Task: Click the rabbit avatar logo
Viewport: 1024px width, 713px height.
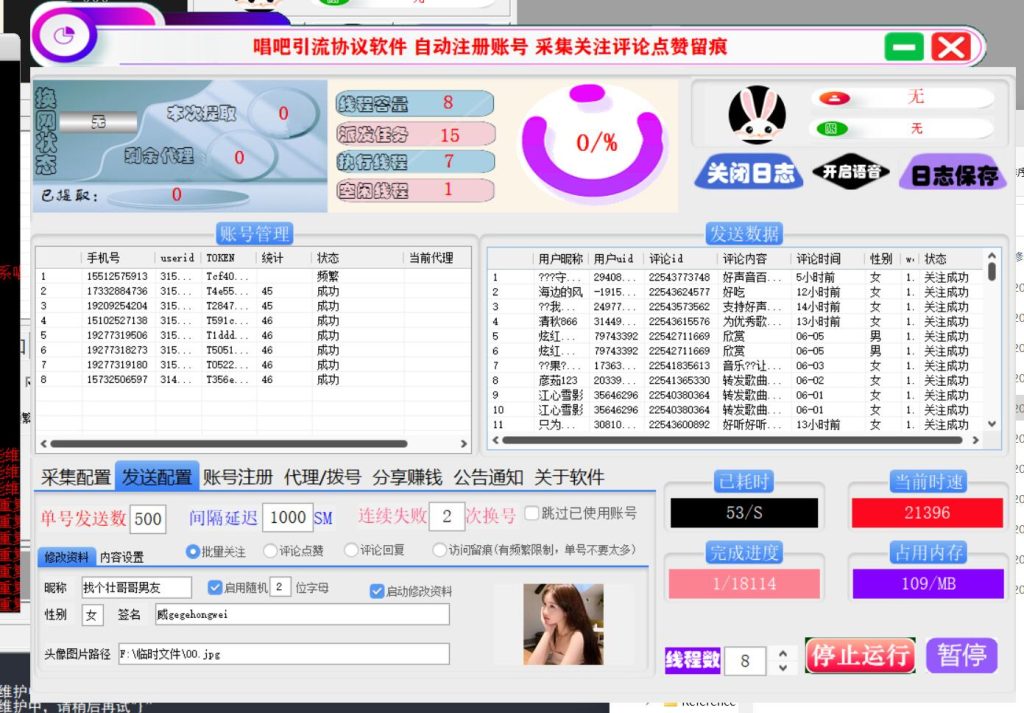Action: pos(756,115)
